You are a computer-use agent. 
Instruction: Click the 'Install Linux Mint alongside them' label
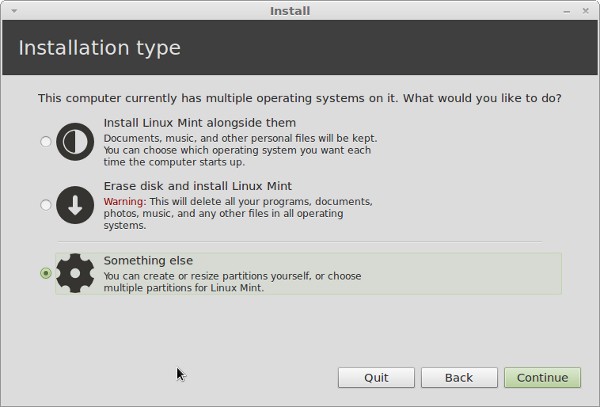tap(199, 123)
